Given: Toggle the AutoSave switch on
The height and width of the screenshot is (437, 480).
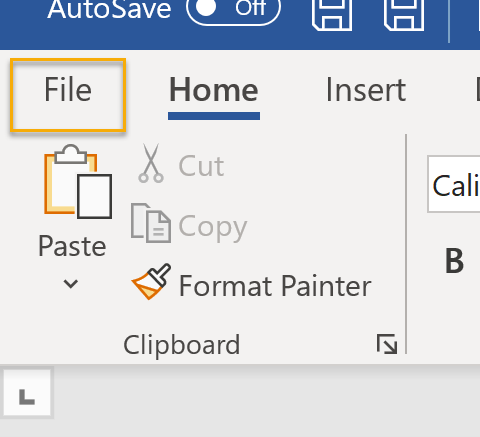Looking at the screenshot, I should tap(233, 9).
